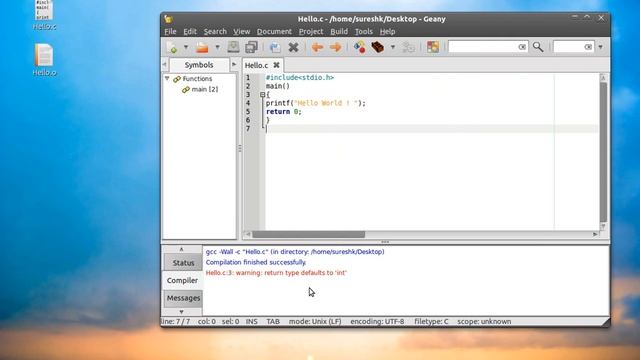
Task: Open the Project menu
Action: [311, 31]
